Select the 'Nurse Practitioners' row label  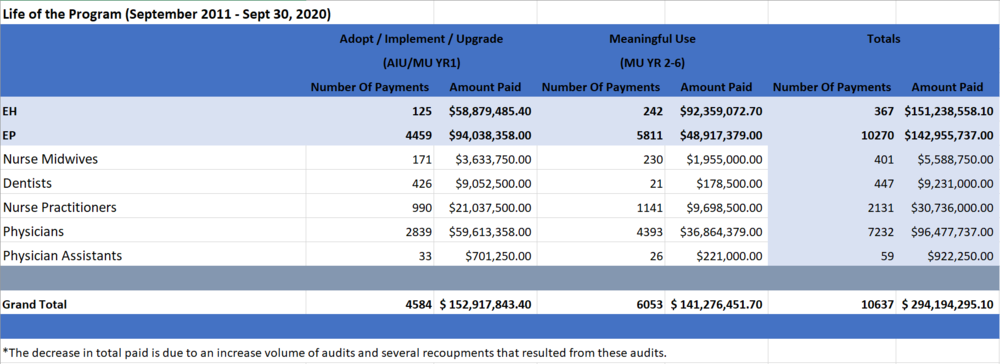(x=60, y=208)
